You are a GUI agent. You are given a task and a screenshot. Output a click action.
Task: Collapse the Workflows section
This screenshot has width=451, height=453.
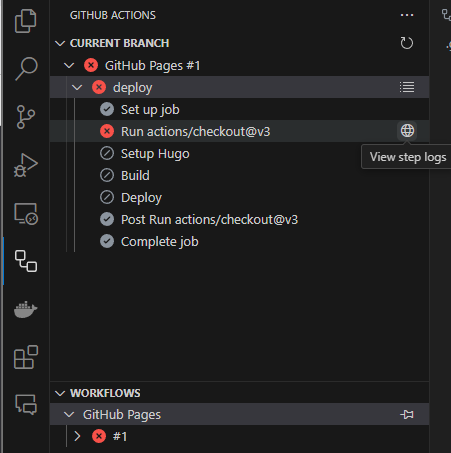[x=60, y=393]
